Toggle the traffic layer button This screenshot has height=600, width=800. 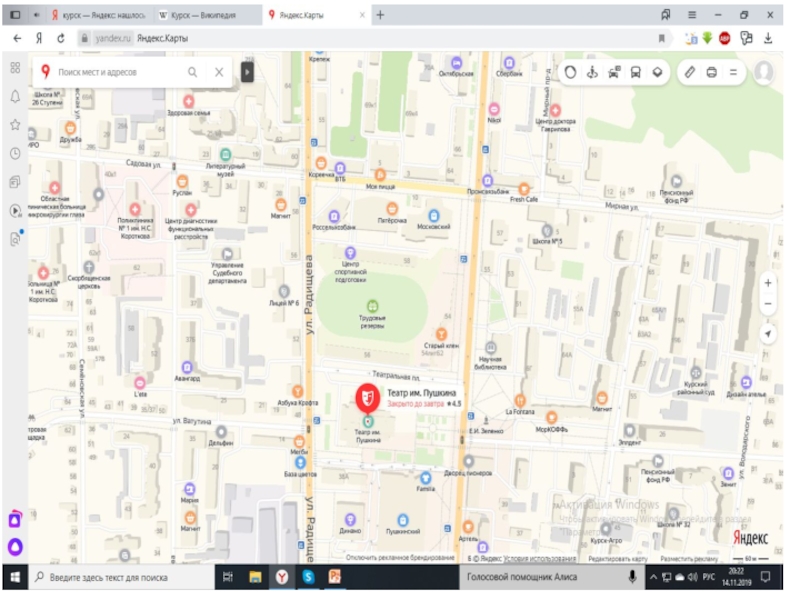coord(570,72)
